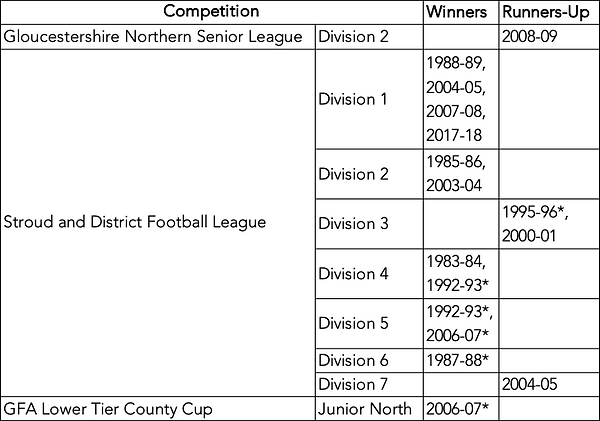Screen dimensions: 600x421
Task: Click the 1995-96*, 2000-01 runners-up cell
Action: 549,224
